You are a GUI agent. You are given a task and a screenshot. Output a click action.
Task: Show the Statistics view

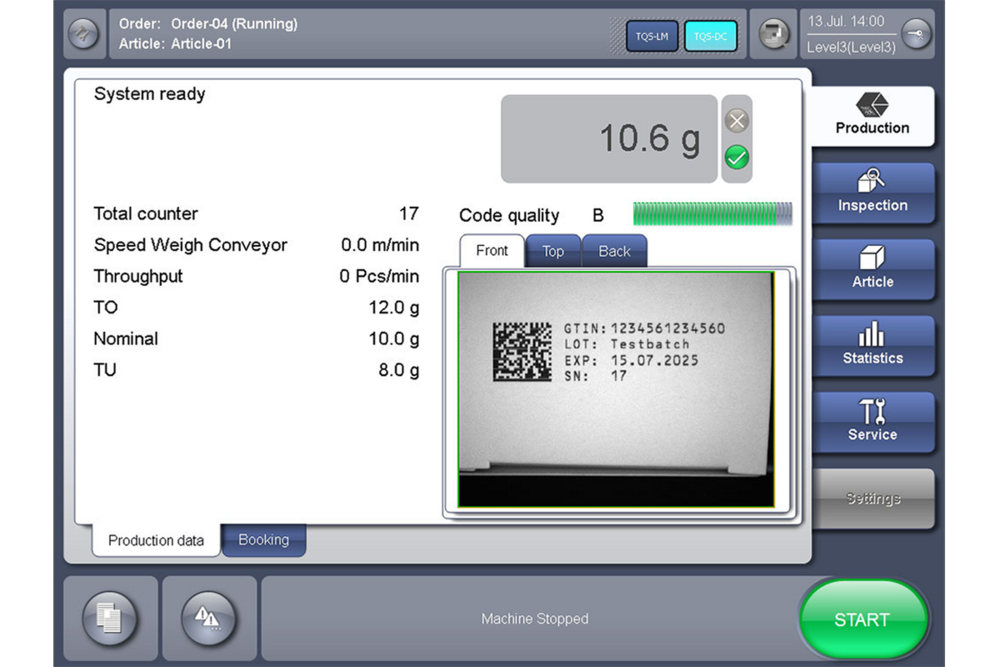pyautogui.click(x=872, y=346)
